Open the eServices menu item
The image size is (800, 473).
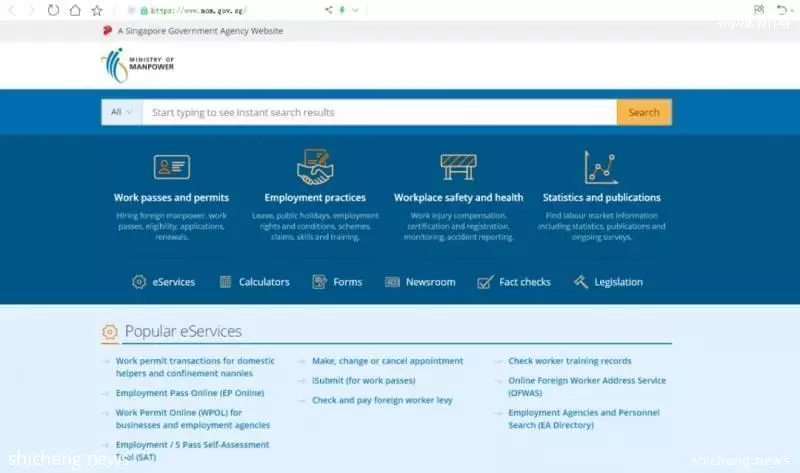coord(173,282)
